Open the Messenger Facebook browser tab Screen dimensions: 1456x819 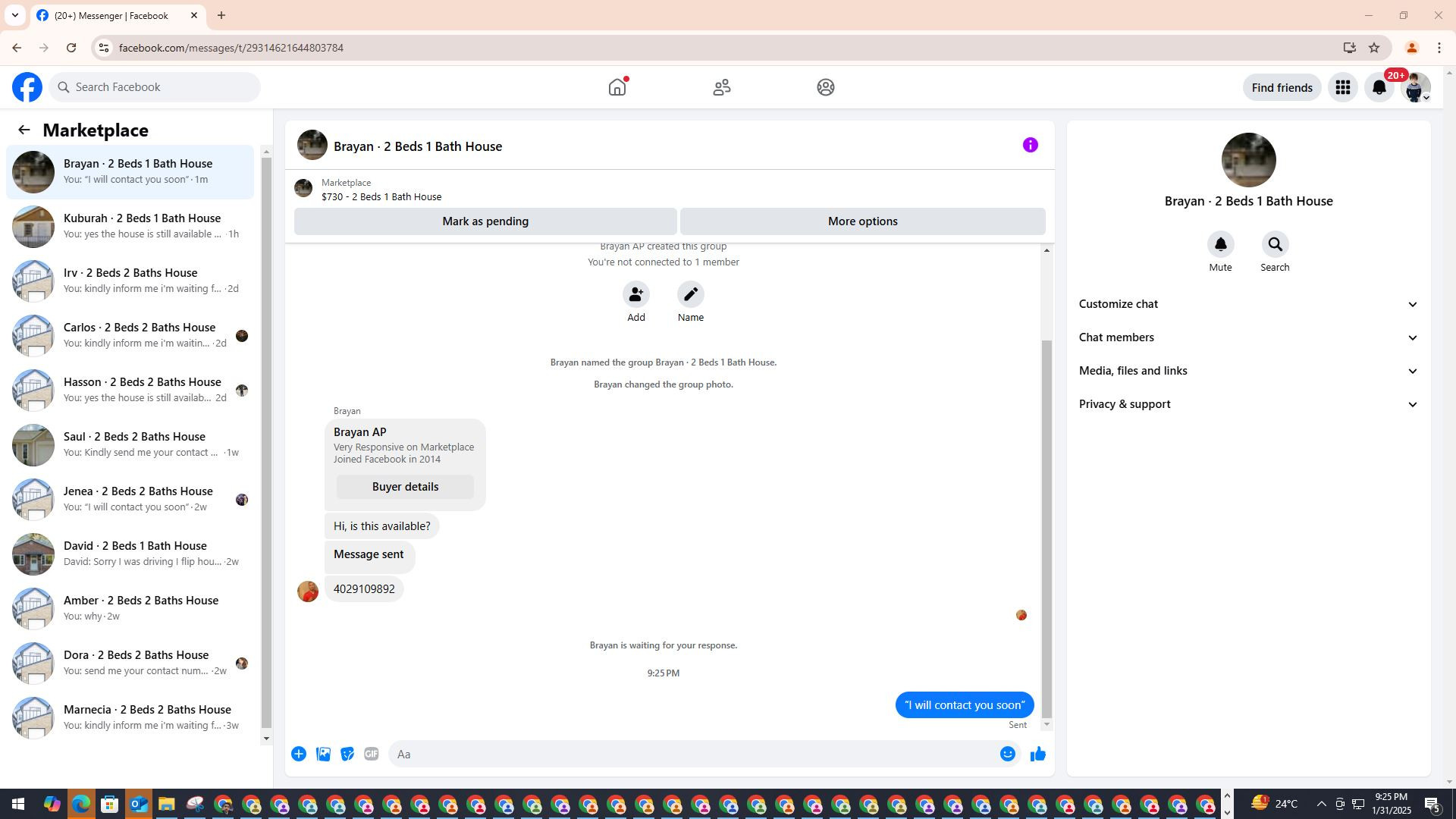(118, 16)
